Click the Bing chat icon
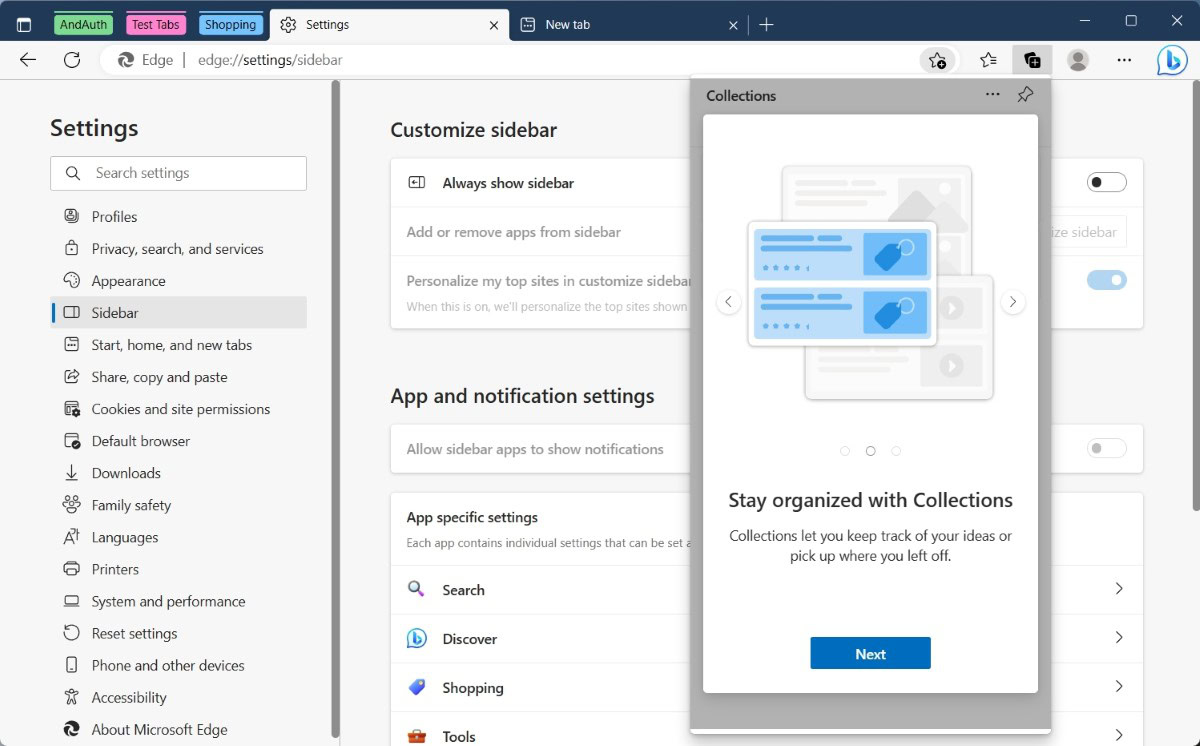Screen dimensions: 1200x746 1172,60
